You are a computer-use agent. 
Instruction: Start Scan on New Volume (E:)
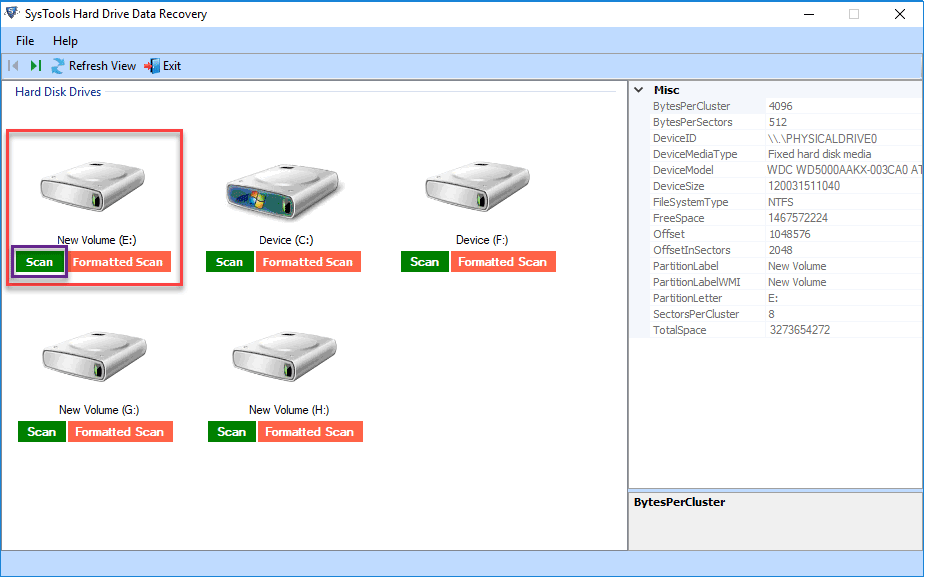(x=40, y=262)
